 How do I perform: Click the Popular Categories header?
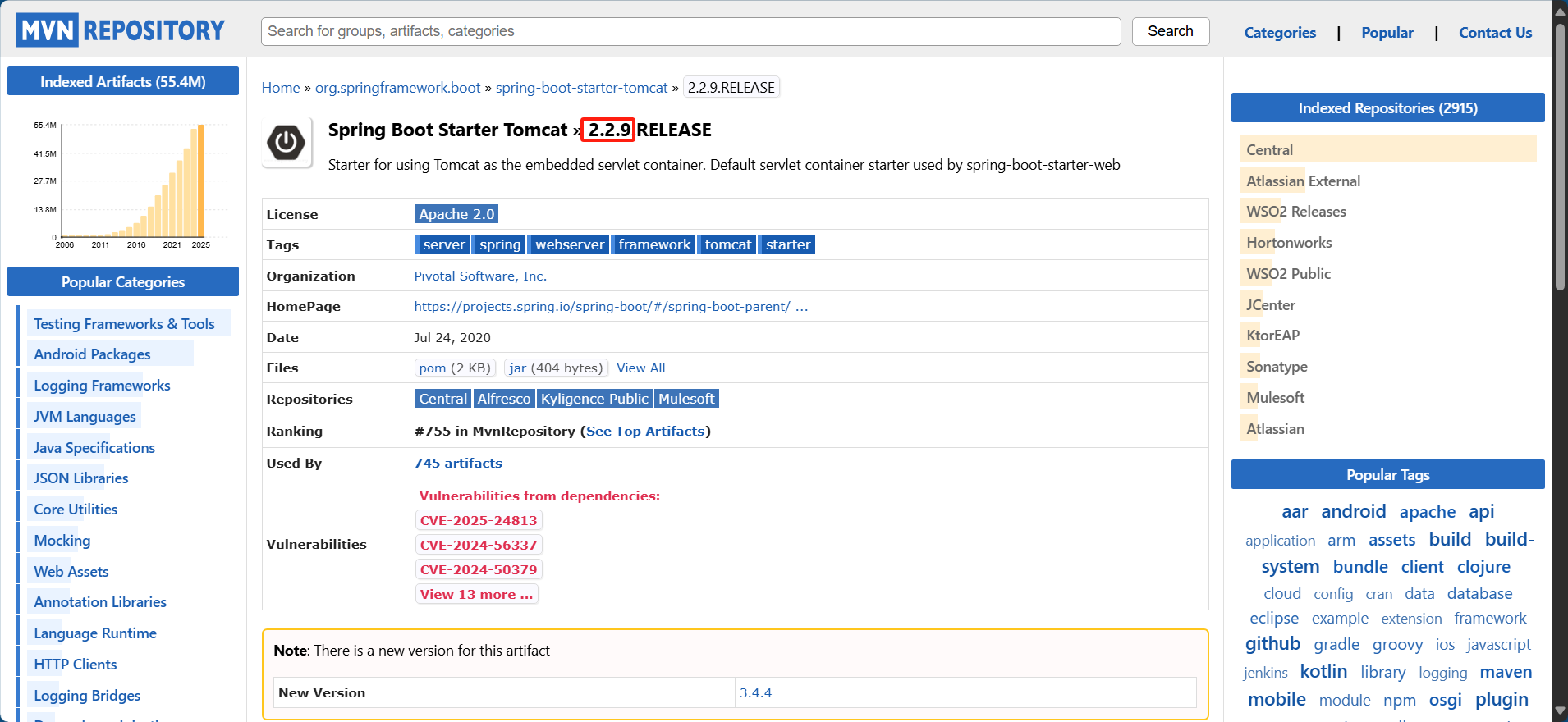pos(123,281)
